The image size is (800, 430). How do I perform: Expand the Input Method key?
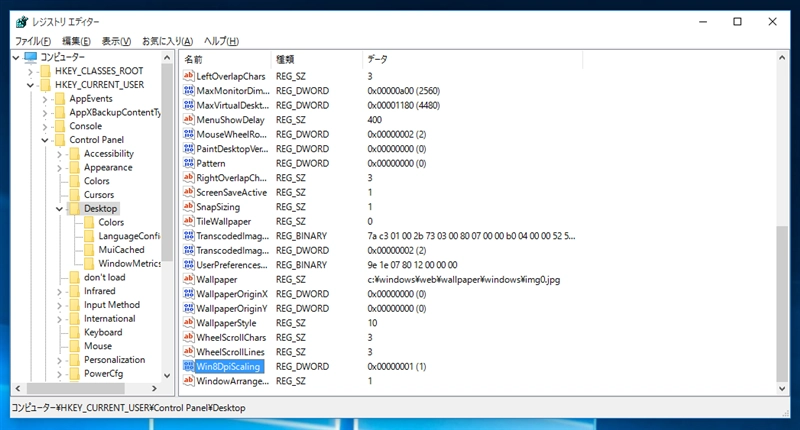(59, 306)
